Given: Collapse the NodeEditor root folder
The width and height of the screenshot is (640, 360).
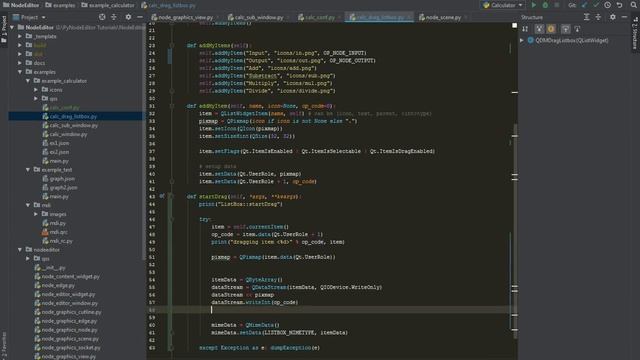Looking at the screenshot, I should pos(12,27).
